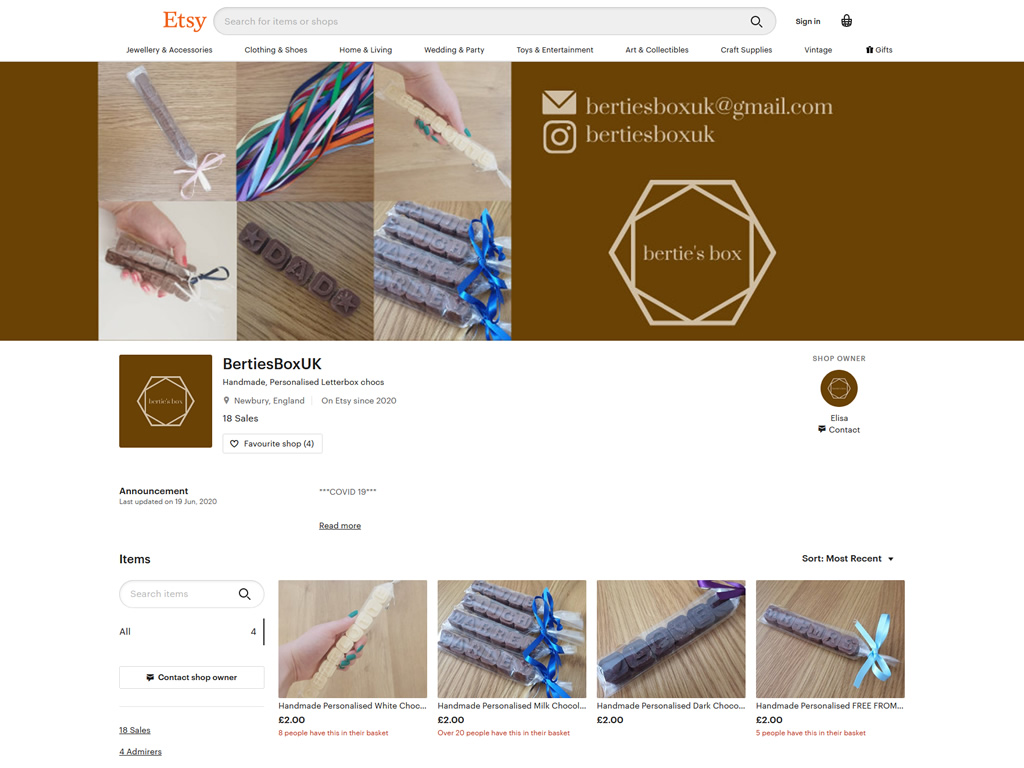Image resolution: width=1024 pixels, height=768 pixels.
Task: Toggle Favourite shop heart button
Action: (x=272, y=444)
